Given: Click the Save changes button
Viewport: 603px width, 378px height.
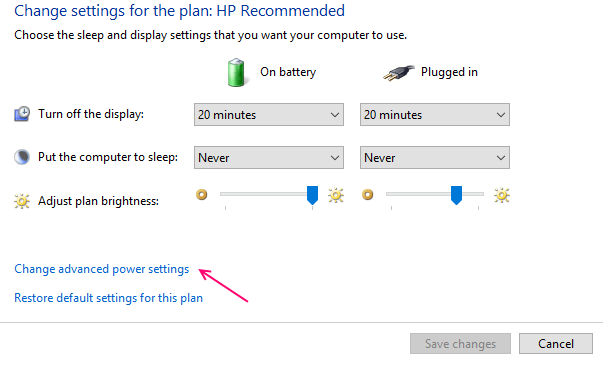Looking at the screenshot, I should 460,343.
